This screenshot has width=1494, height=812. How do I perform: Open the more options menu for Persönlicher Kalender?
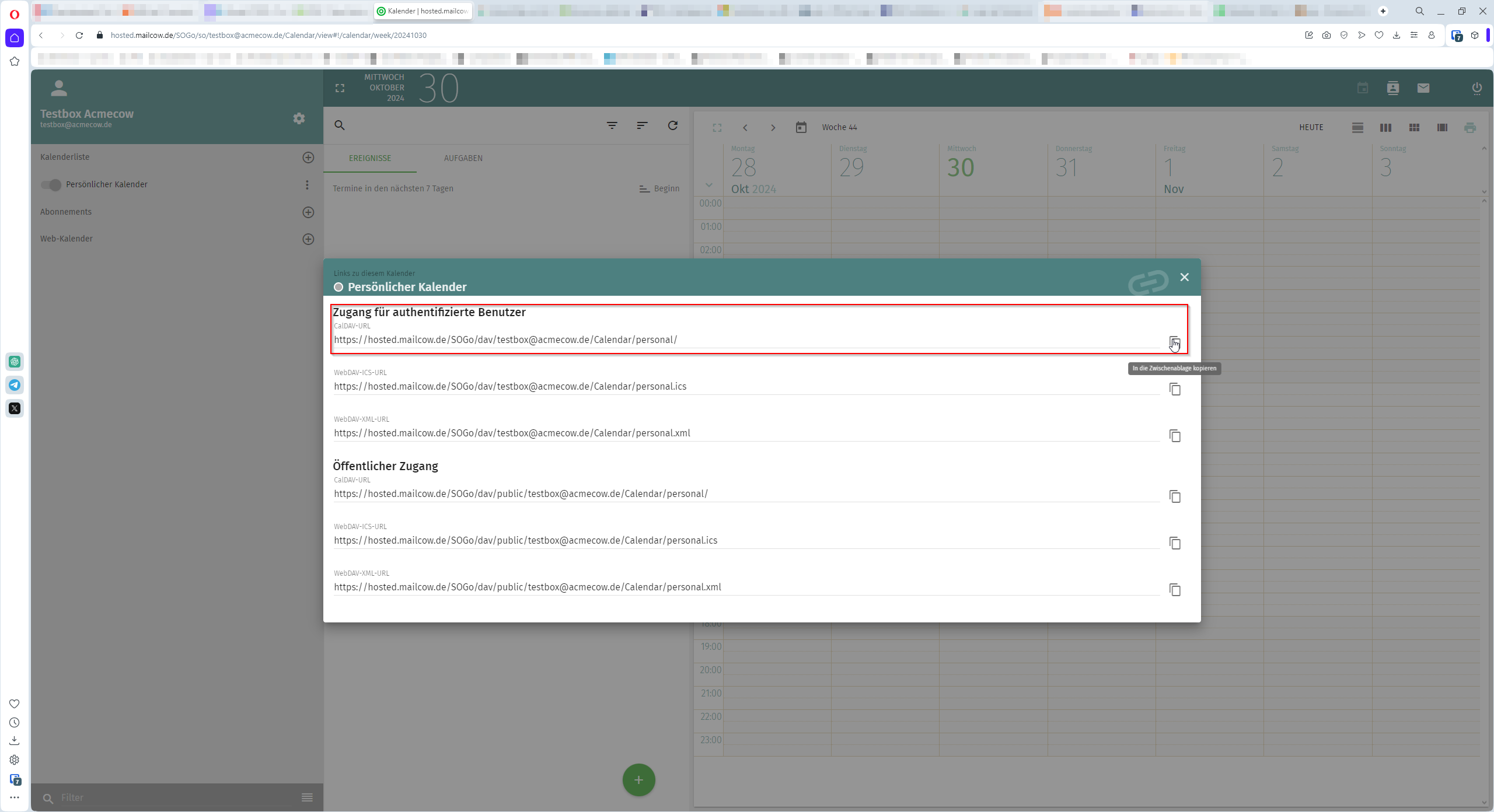[x=307, y=184]
